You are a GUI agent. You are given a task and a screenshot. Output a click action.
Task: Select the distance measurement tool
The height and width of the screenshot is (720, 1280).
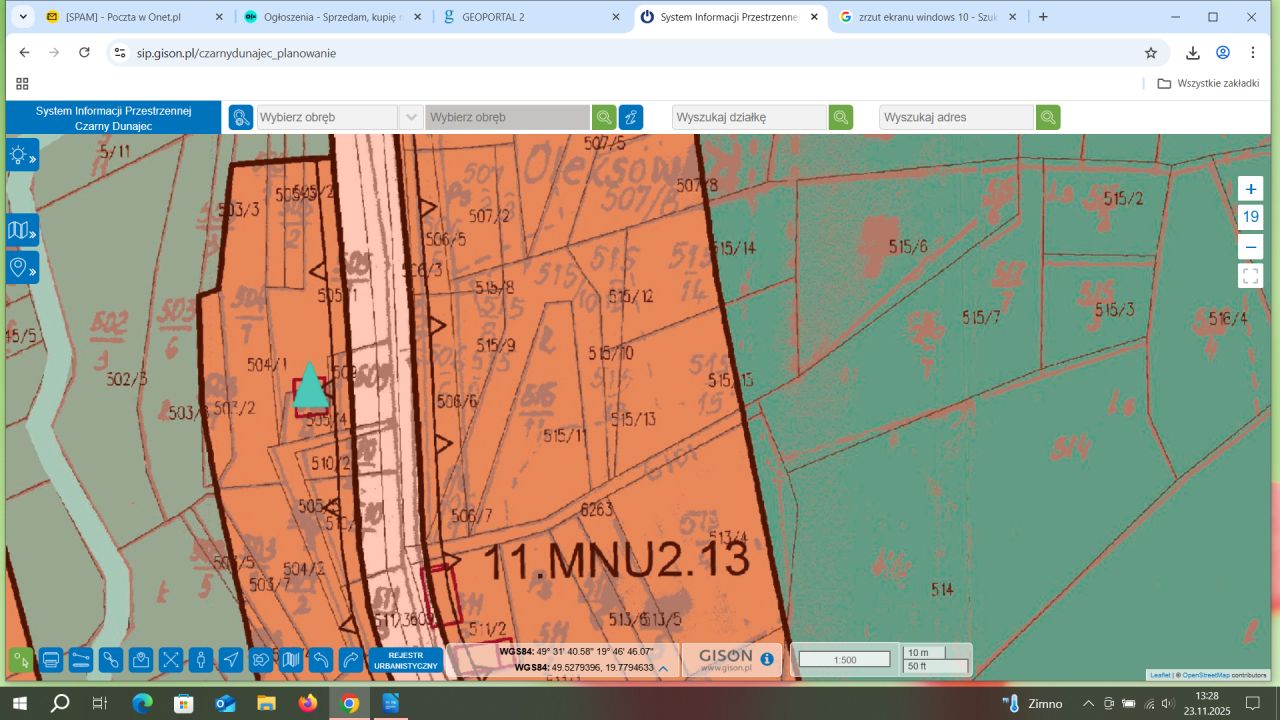(x=81, y=660)
